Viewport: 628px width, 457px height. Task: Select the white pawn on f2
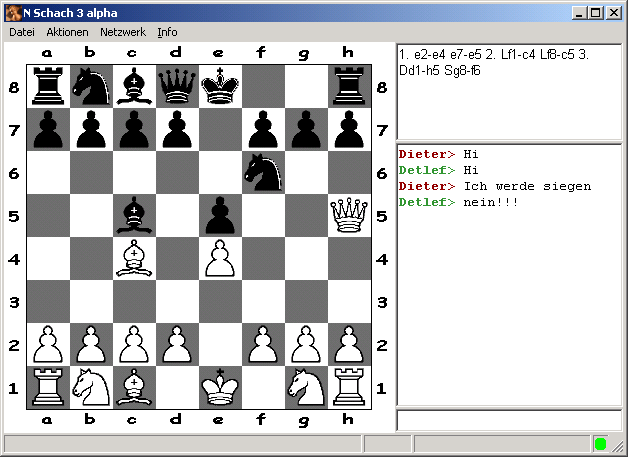[x=263, y=345]
